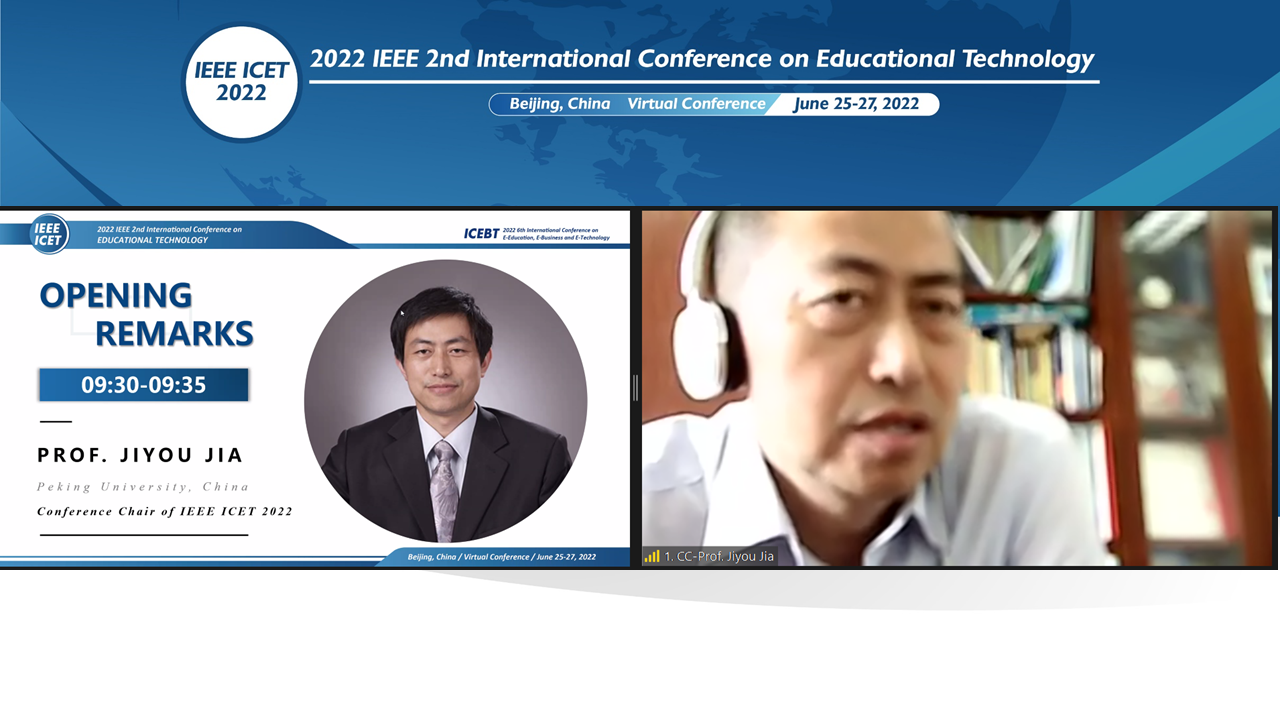Screen dimensions: 1280x720
Task: Click the slide footer date and location text
Action: [502, 557]
